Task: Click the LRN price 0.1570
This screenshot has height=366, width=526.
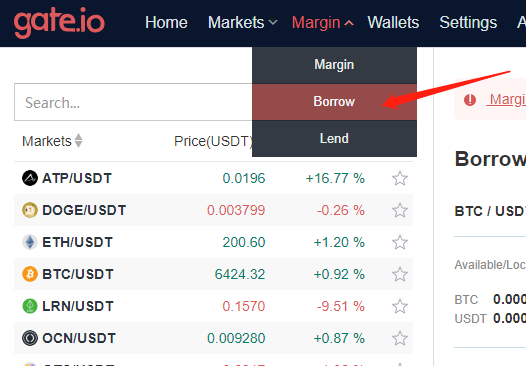Action: click(244, 306)
